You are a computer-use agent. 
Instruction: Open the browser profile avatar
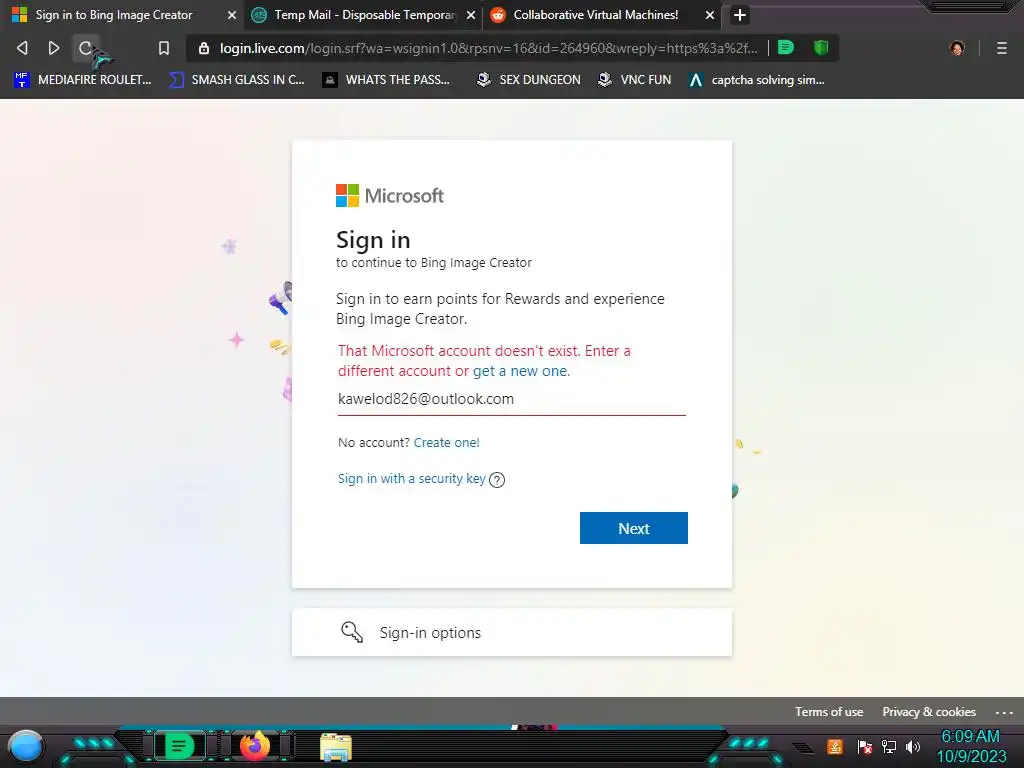[x=957, y=48]
